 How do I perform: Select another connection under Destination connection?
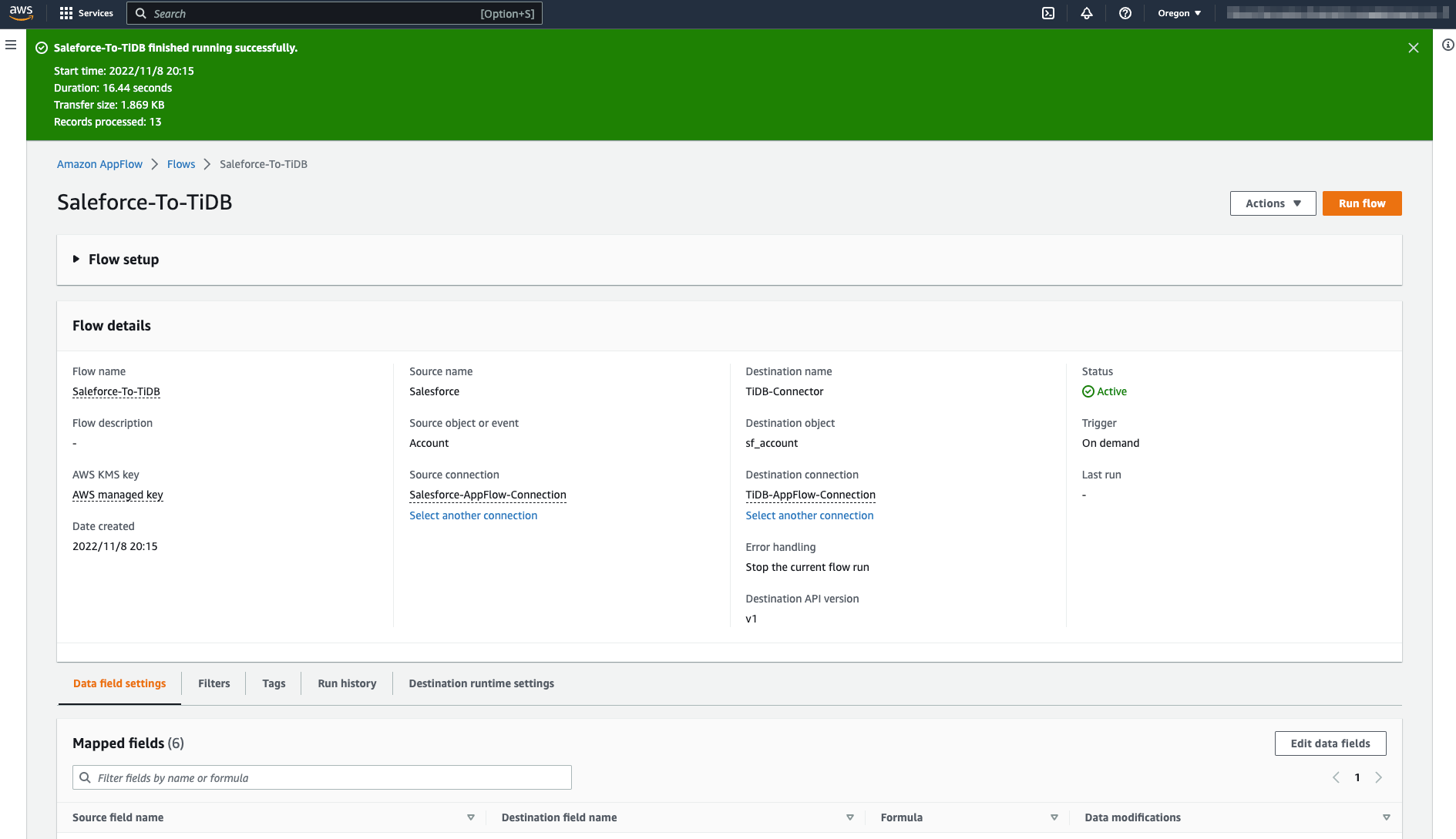(x=809, y=515)
